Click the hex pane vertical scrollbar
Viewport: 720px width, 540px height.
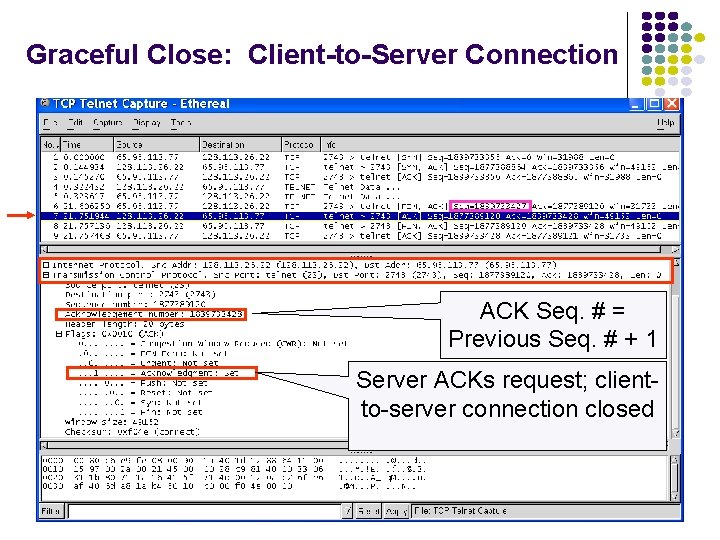coord(675,478)
